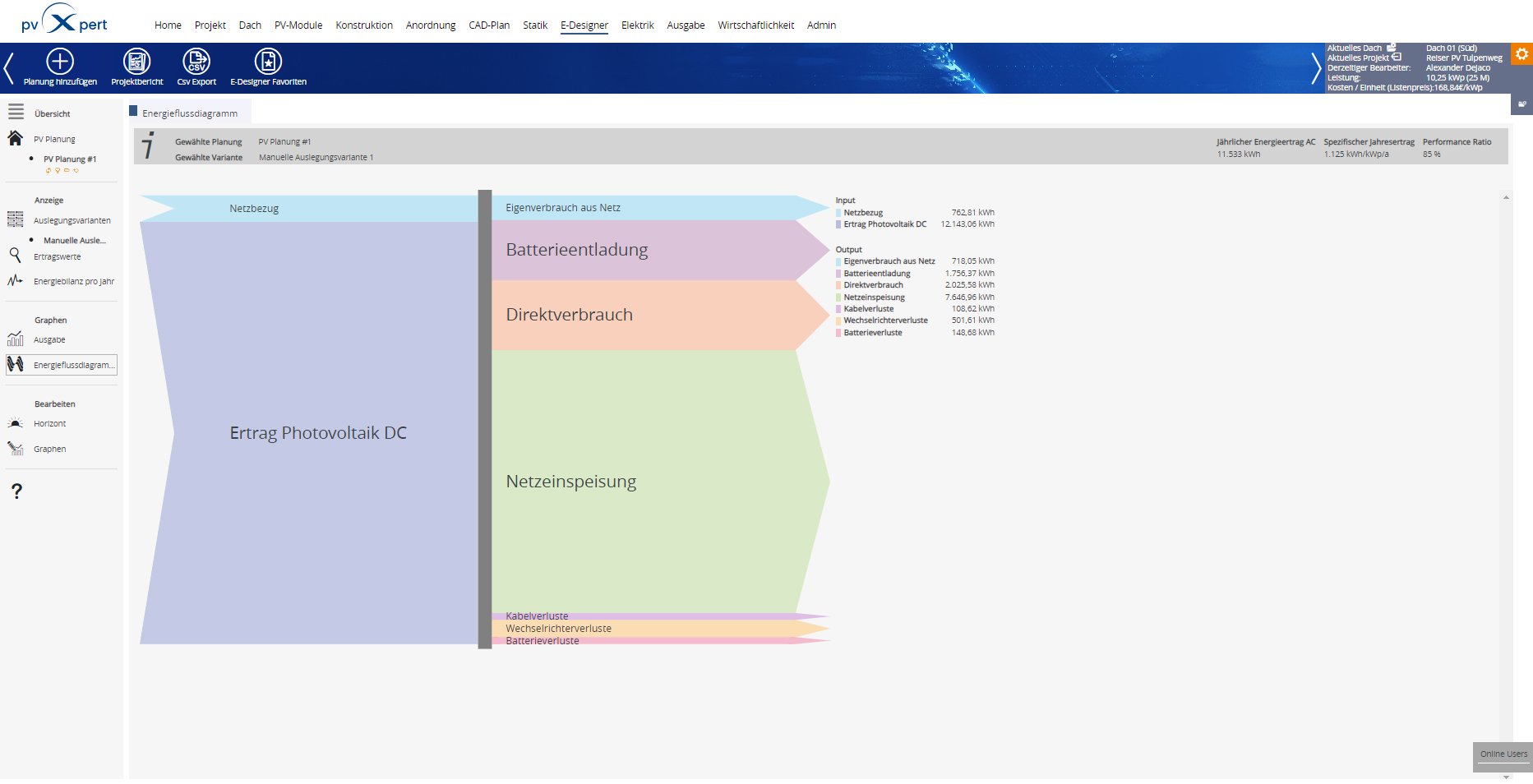This screenshot has height=784, width=1533.
Task: Open Energiebilanz pro Jahr view
Action: (x=73, y=281)
